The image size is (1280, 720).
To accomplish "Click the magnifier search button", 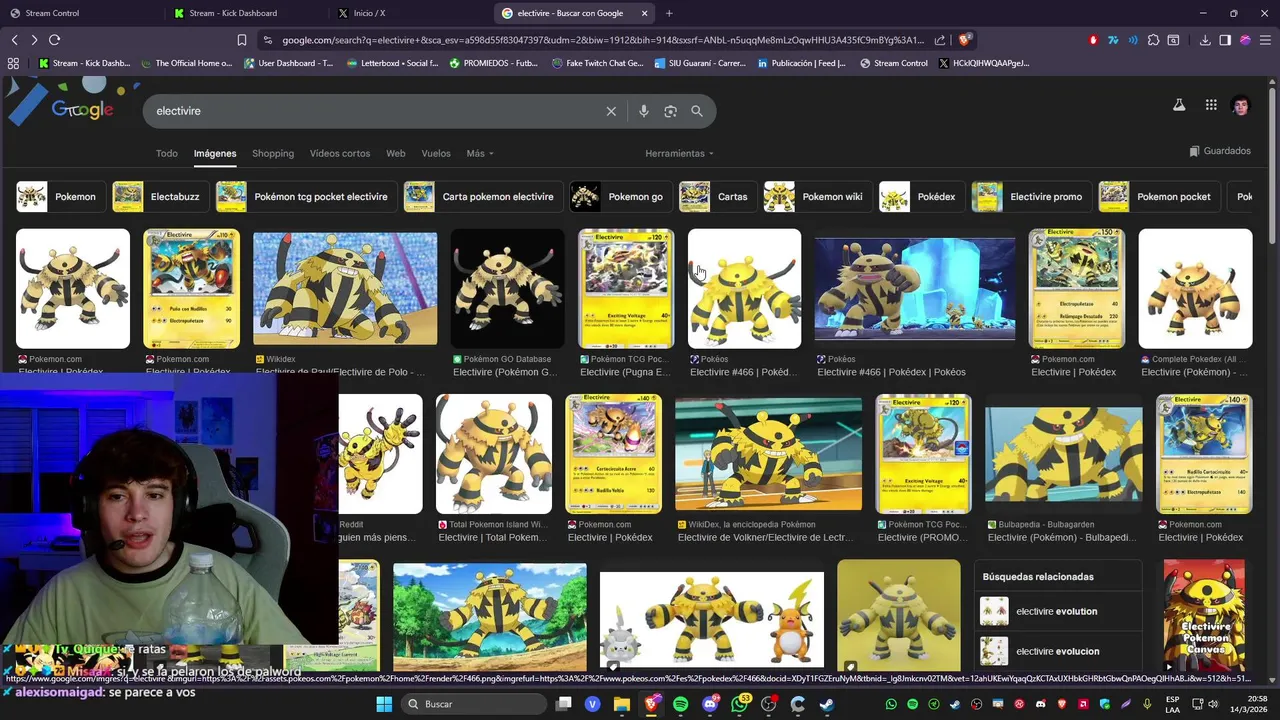I will [697, 111].
